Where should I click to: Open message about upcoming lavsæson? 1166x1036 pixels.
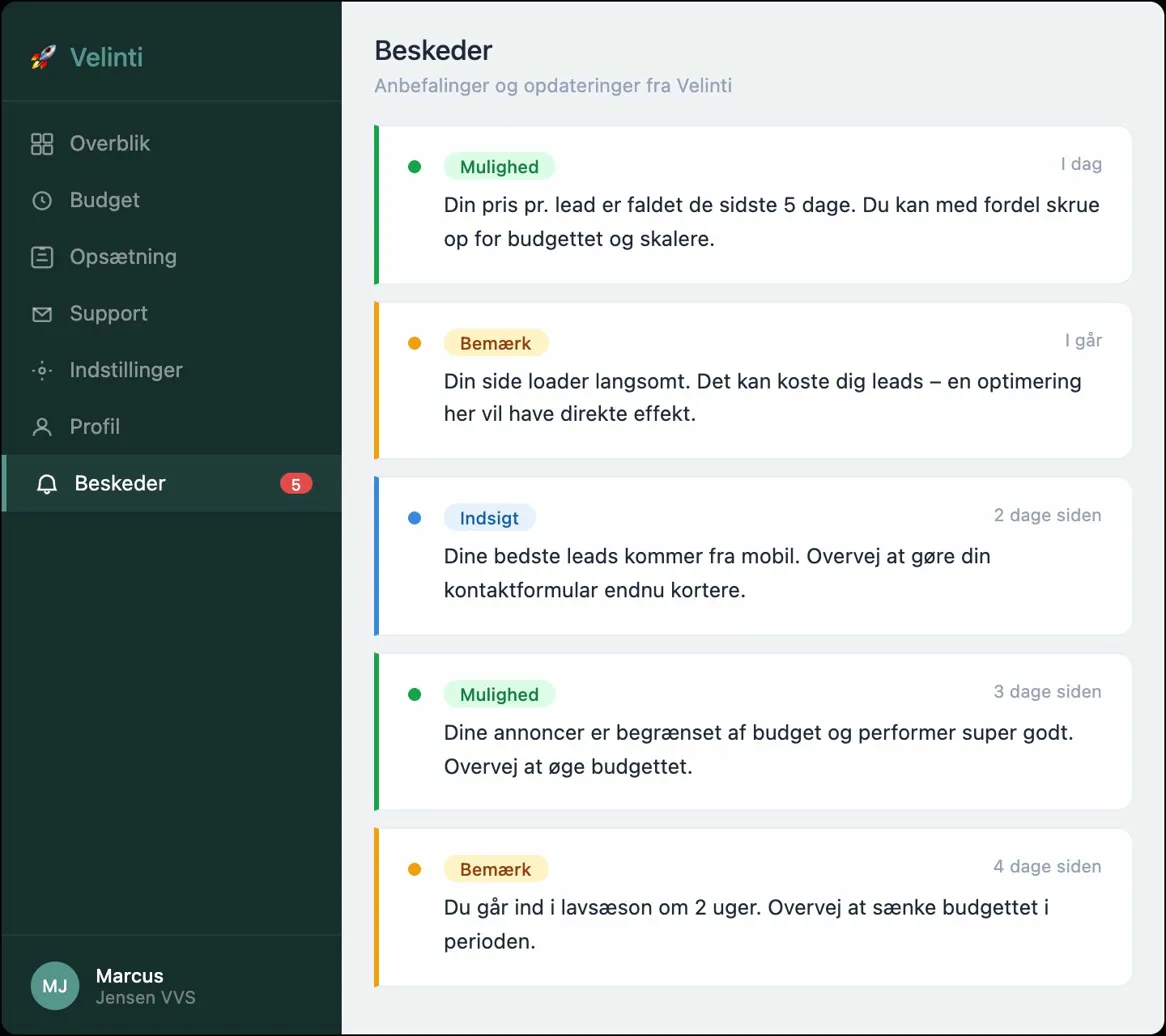753,907
